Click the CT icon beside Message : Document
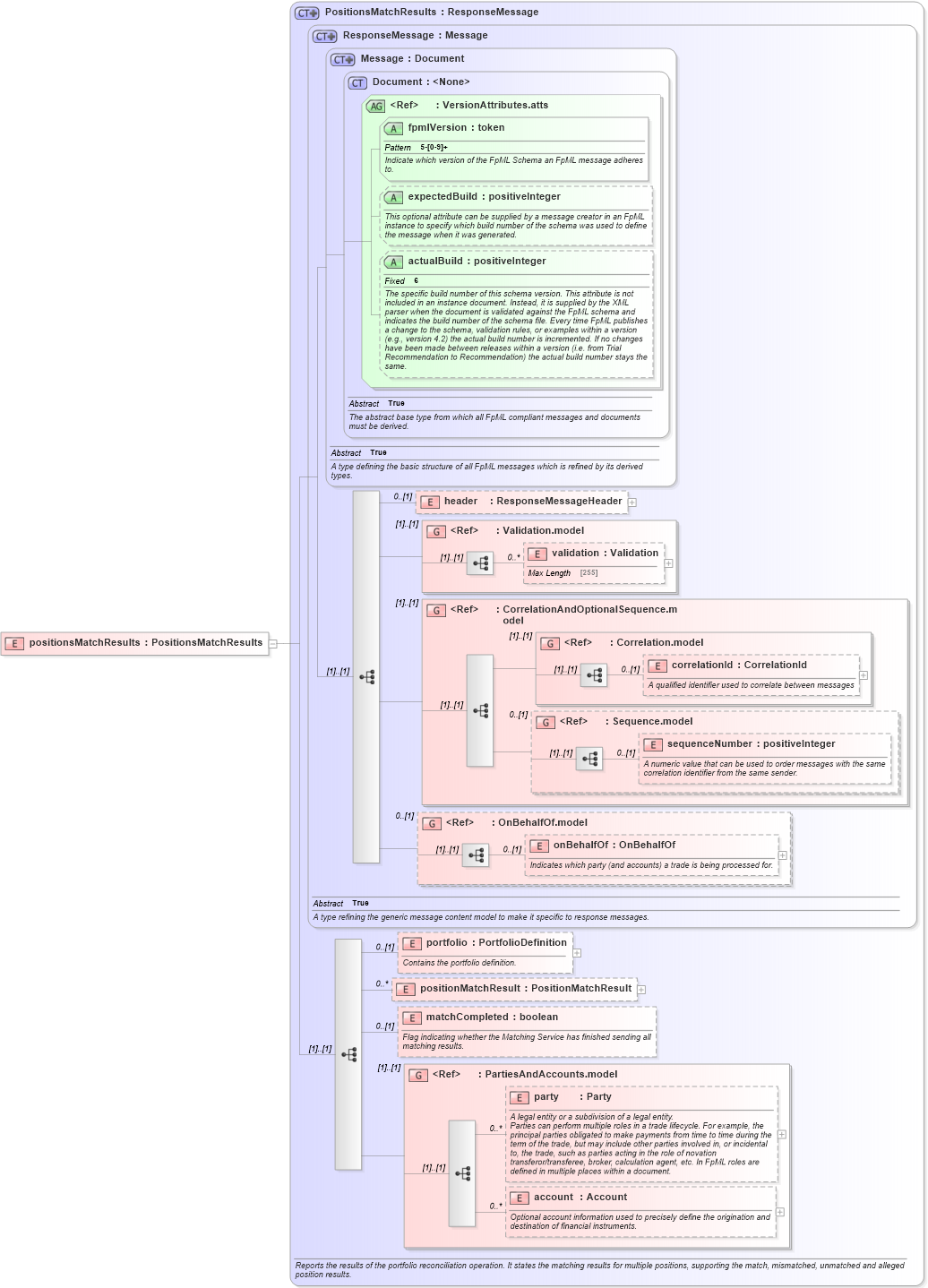The width and height of the screenshot is (928, 1288). coord(343,59)
